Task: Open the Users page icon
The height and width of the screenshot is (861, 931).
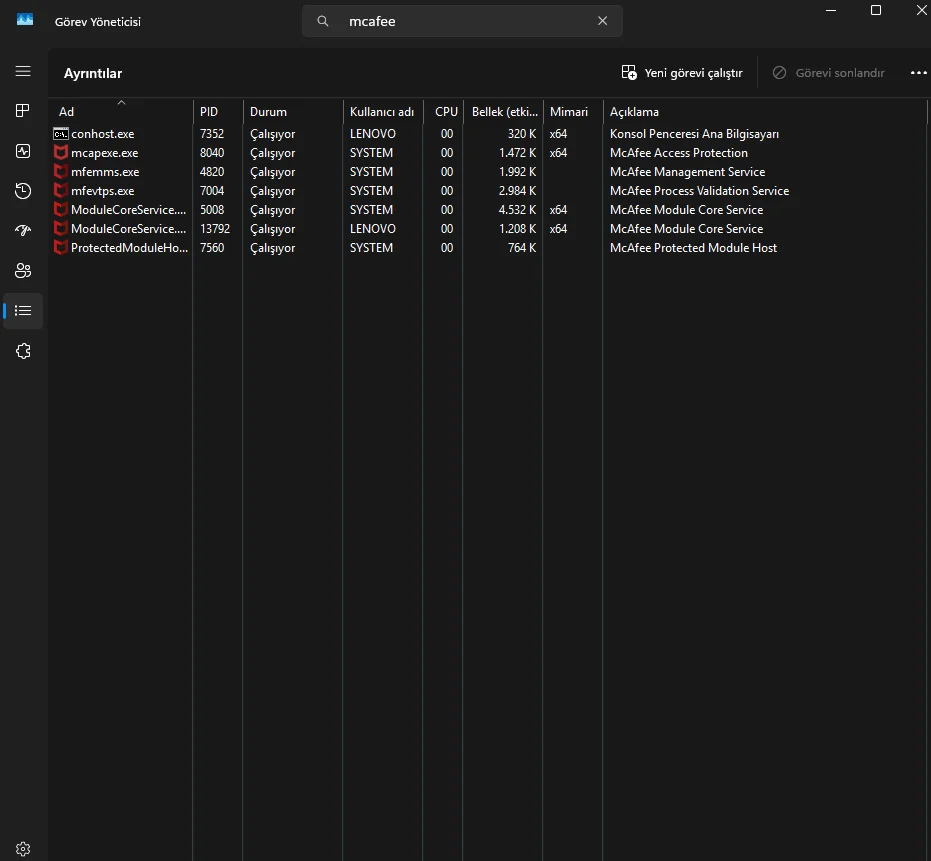Action: tap(23, 271)
